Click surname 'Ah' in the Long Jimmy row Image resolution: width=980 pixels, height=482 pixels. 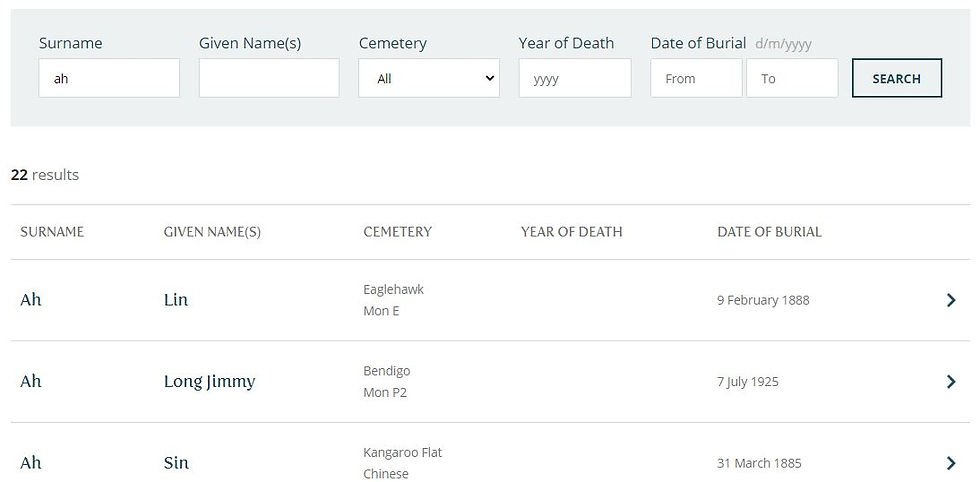pos(31,381)
